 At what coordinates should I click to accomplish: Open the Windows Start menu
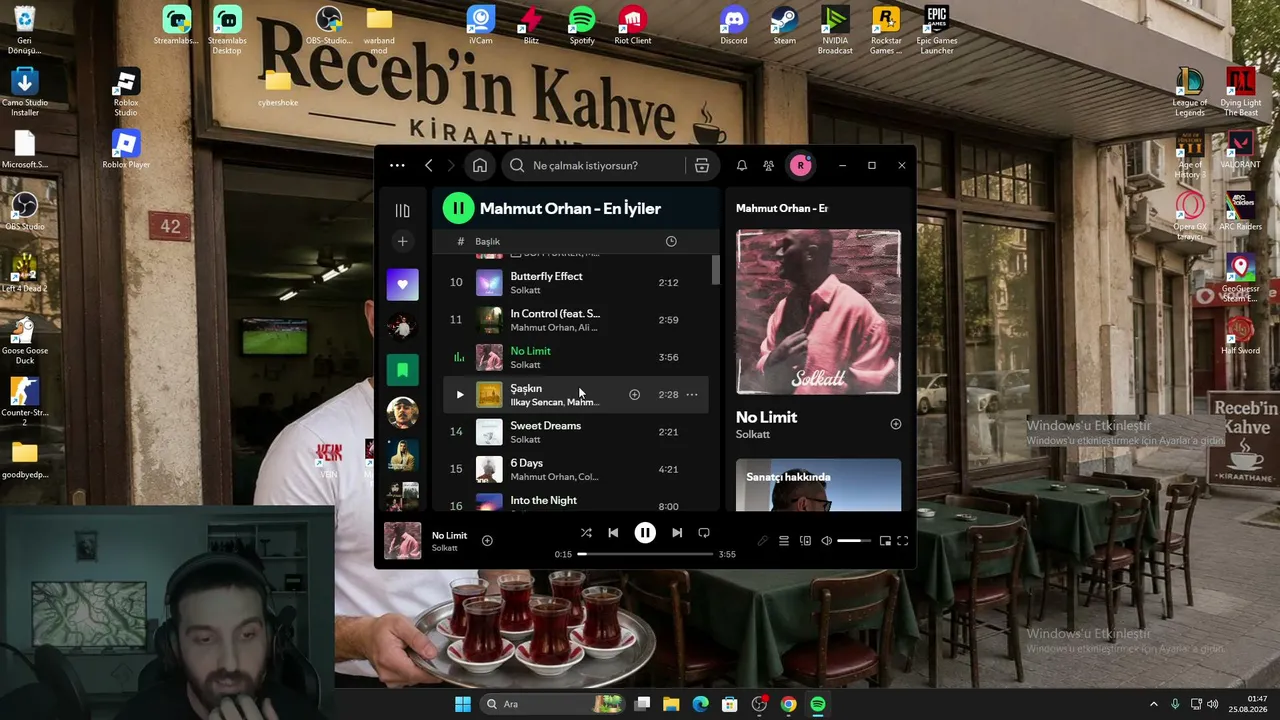(x=462, y=704)
